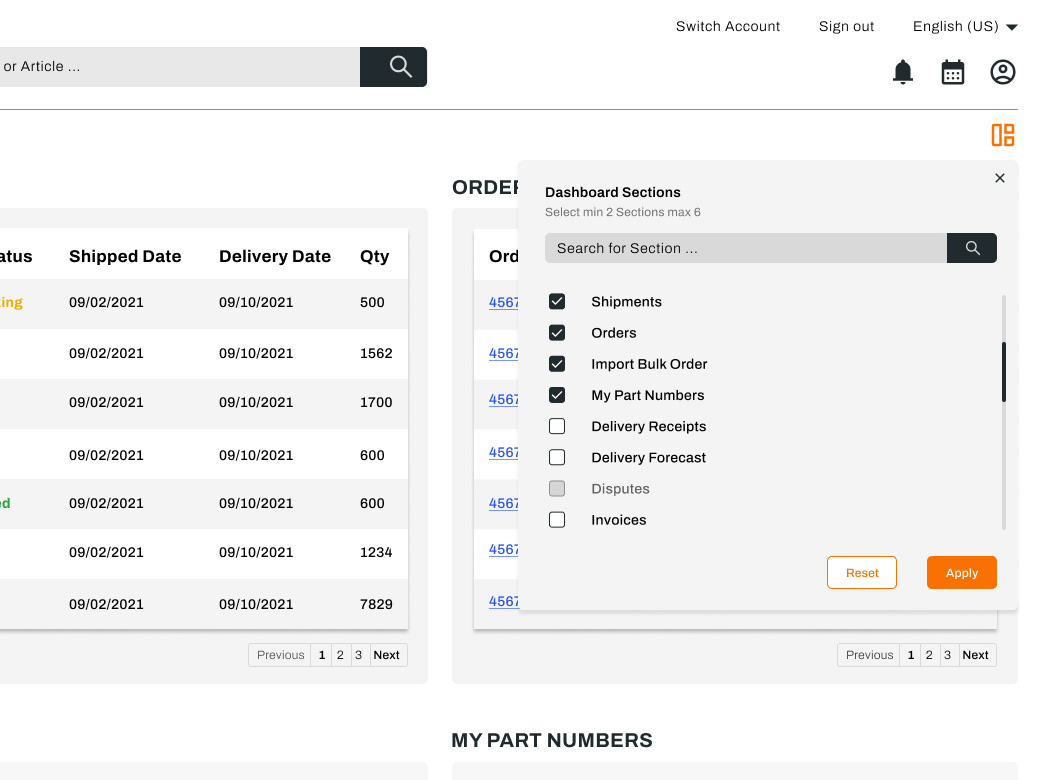1041x780 pixels.
Task: Click the section search magnifier button
Action: click(x=971, y=248)
